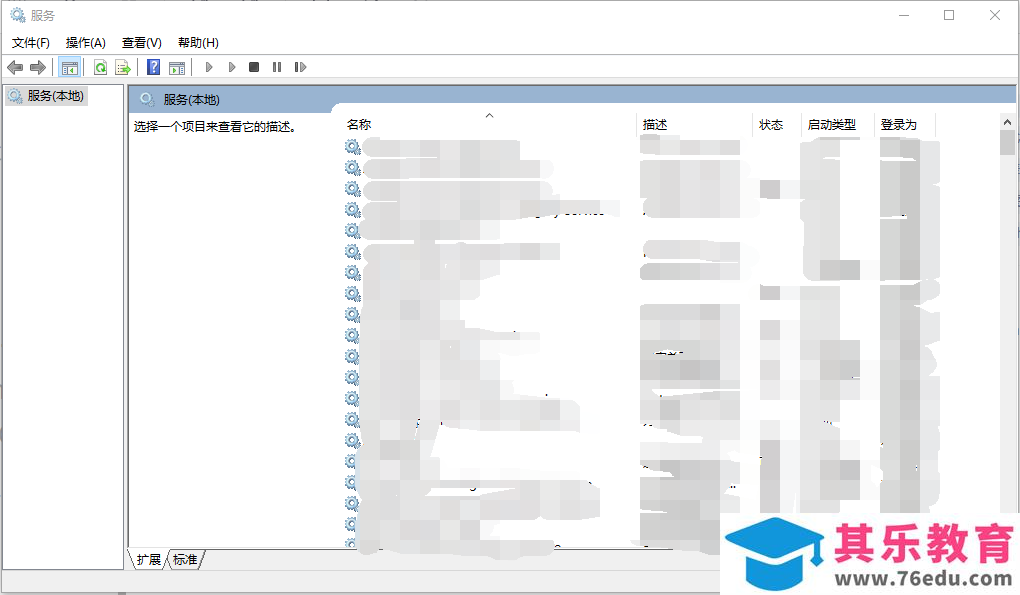This screenshot has width=1020, height=595.
Task: Click the vertical scrollbar thumb of the list
Action: (1007, 142)
